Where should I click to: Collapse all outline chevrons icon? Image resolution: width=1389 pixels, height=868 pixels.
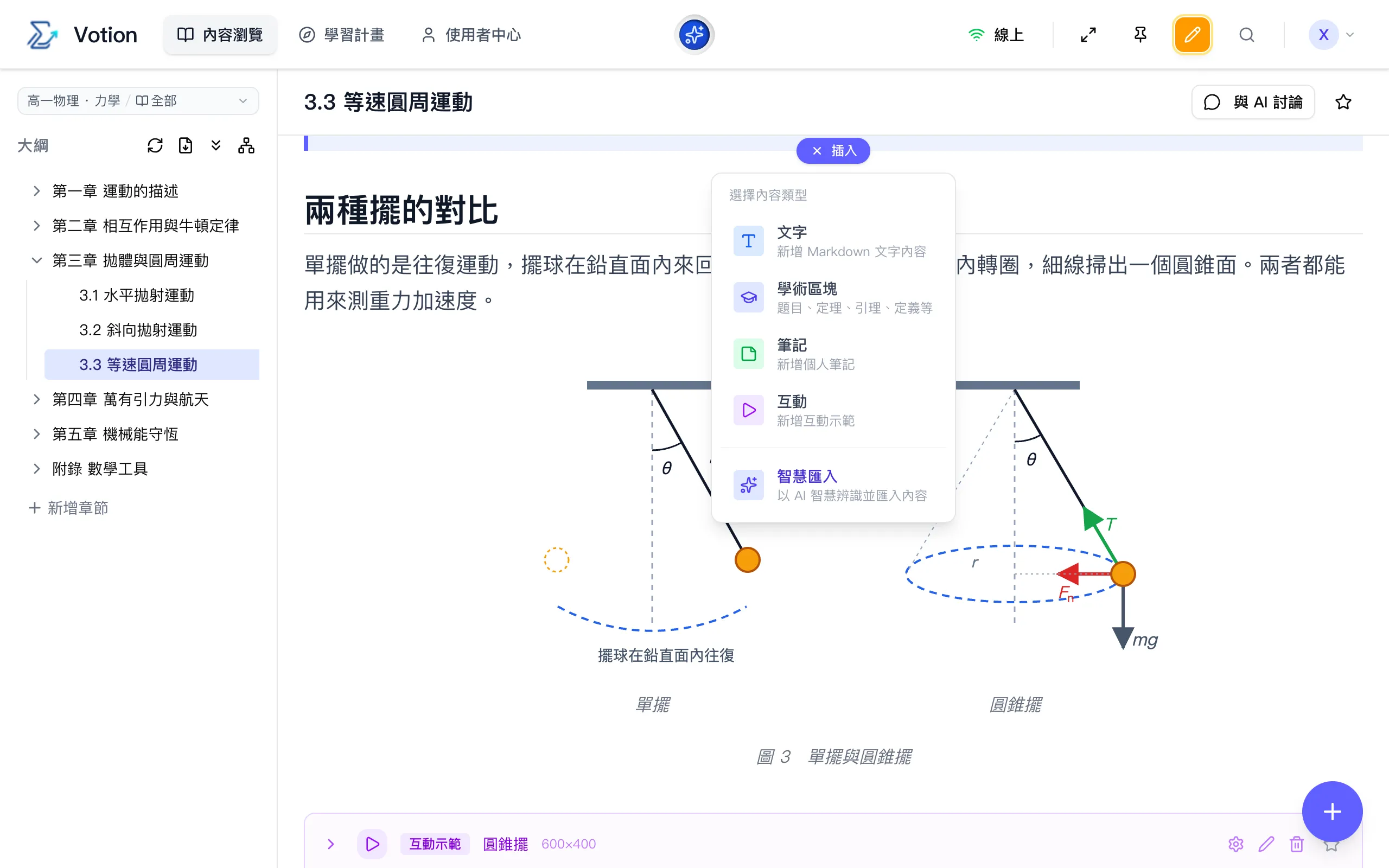(x=216, y=146)
